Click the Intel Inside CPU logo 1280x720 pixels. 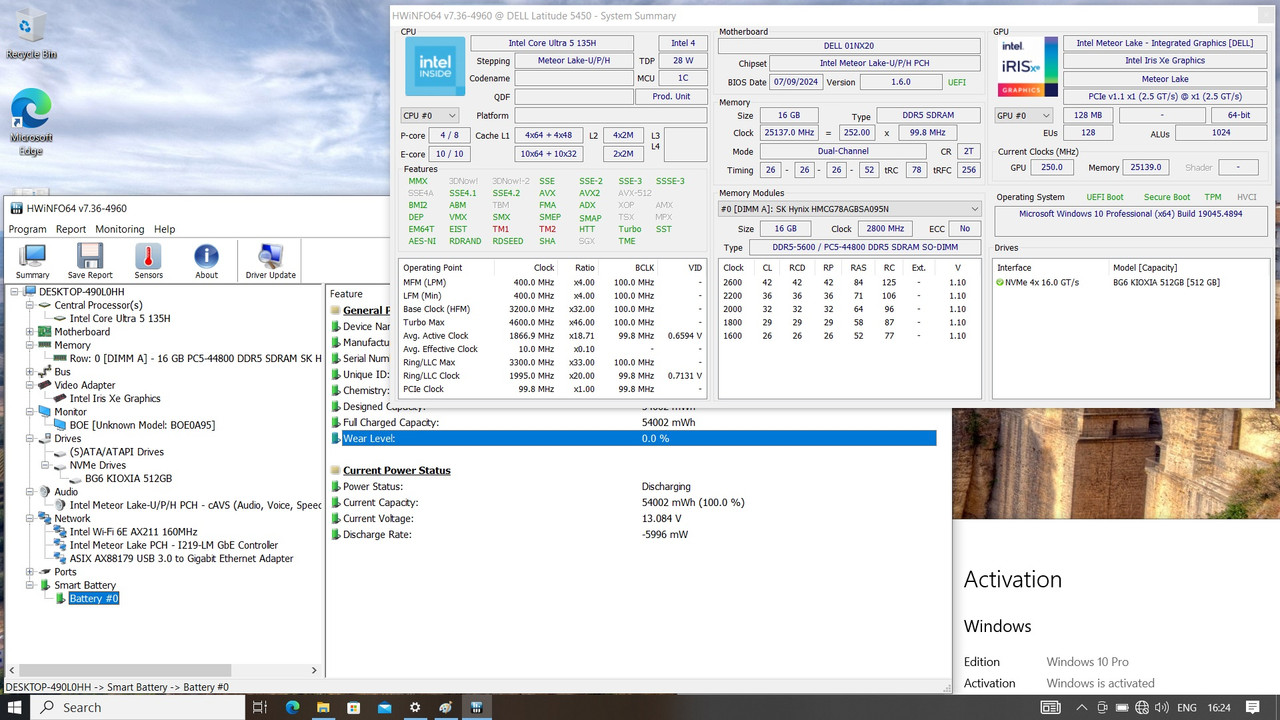(435, 66)
